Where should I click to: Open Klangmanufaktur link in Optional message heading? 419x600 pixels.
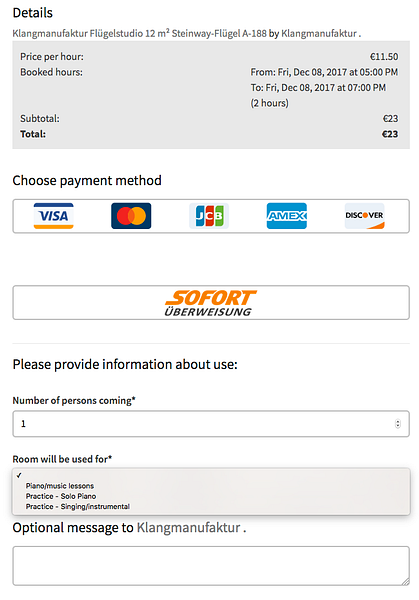click(189, 528)
